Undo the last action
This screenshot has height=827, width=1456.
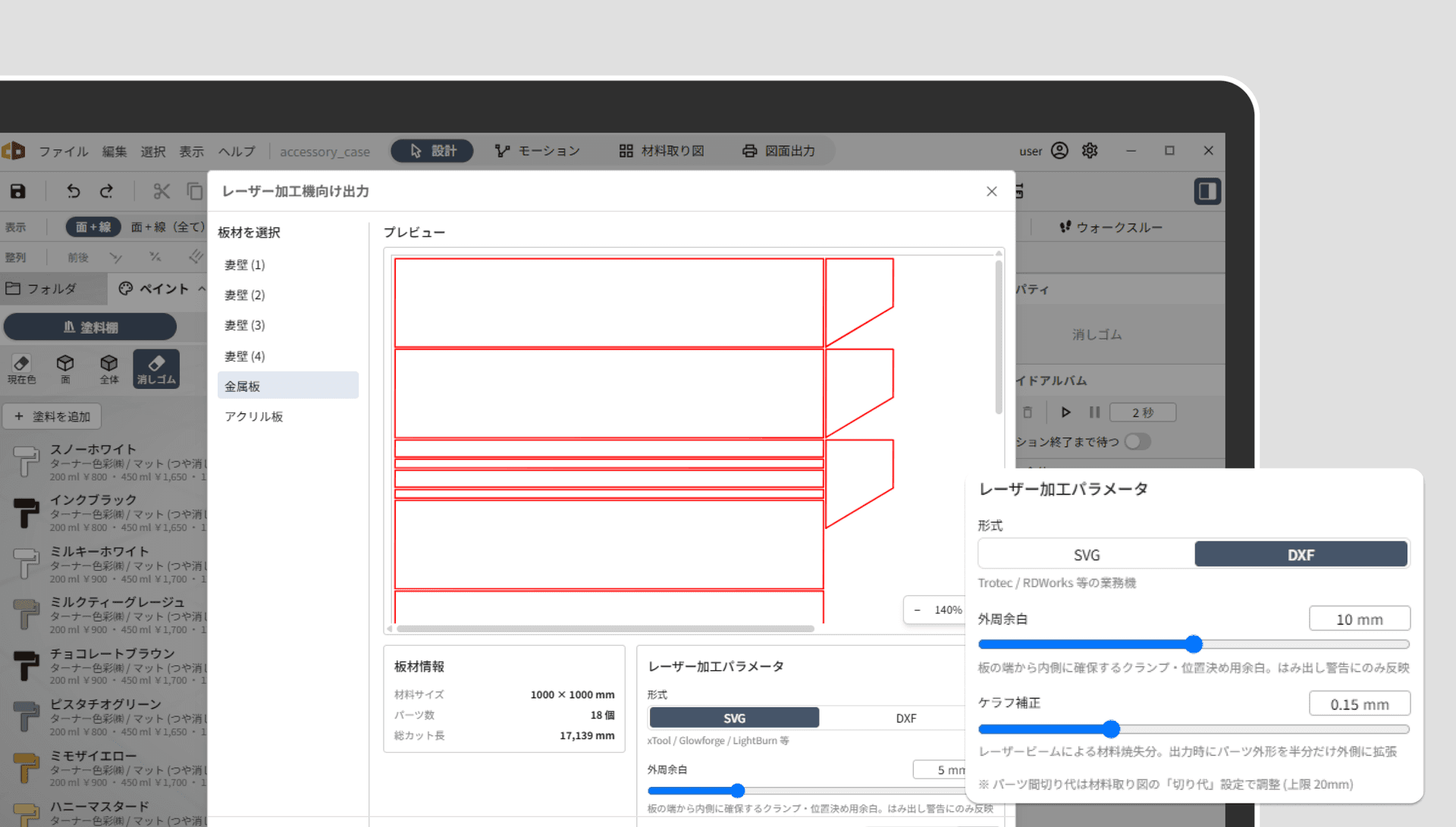coord(73,191)
